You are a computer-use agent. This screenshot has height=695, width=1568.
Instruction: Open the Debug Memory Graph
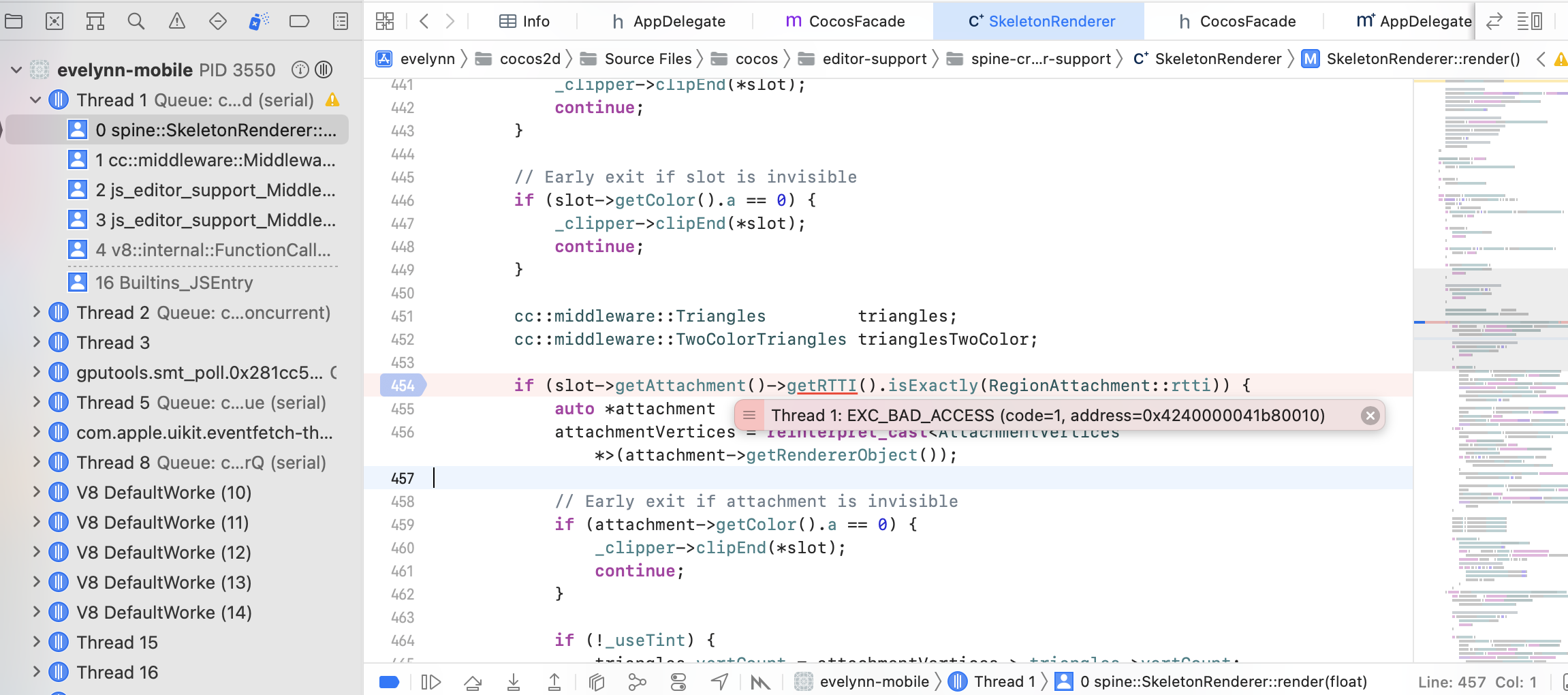637,682
